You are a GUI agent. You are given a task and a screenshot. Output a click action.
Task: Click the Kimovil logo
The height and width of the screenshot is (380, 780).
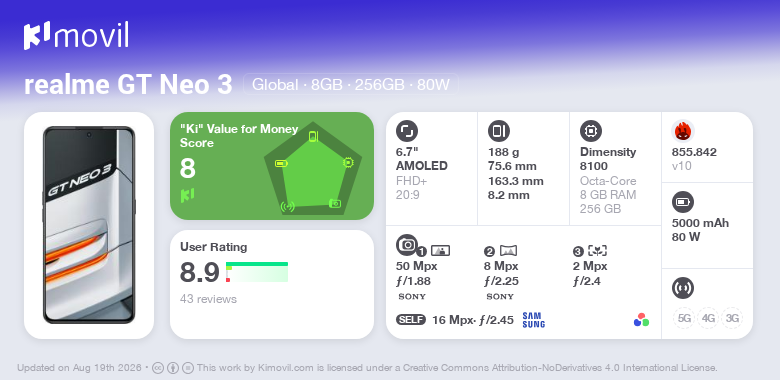76,36
